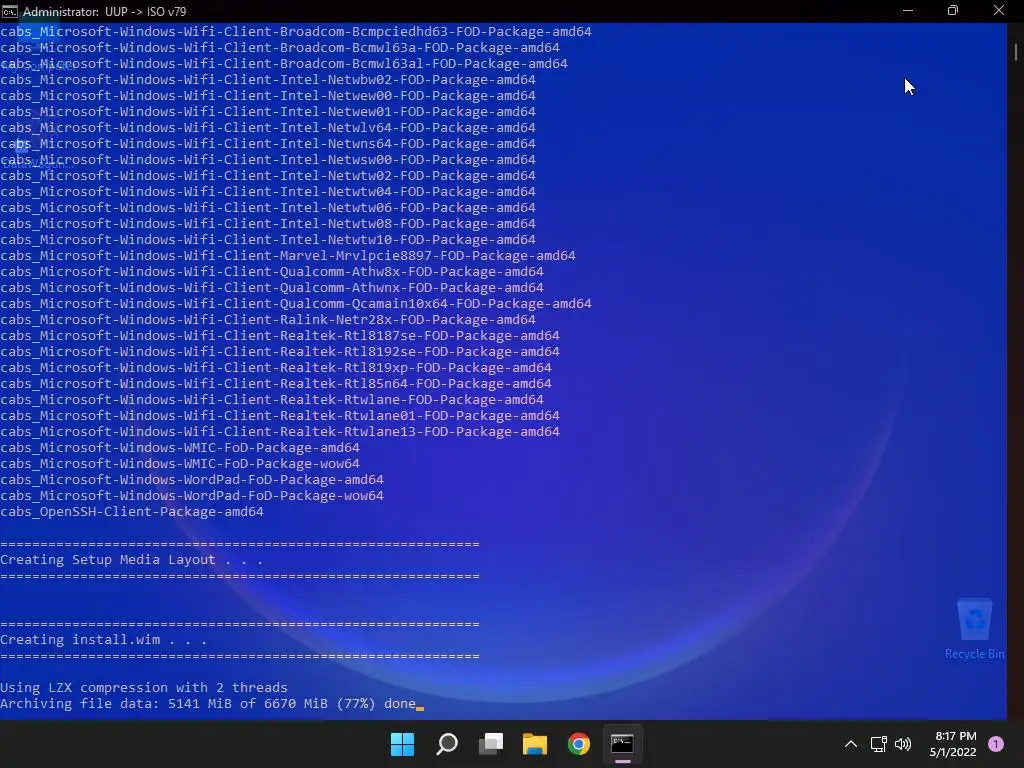
Task: Click the 'Intel-Netwtw02' package line
Action: pyautogui.click(x=268, y=176)
